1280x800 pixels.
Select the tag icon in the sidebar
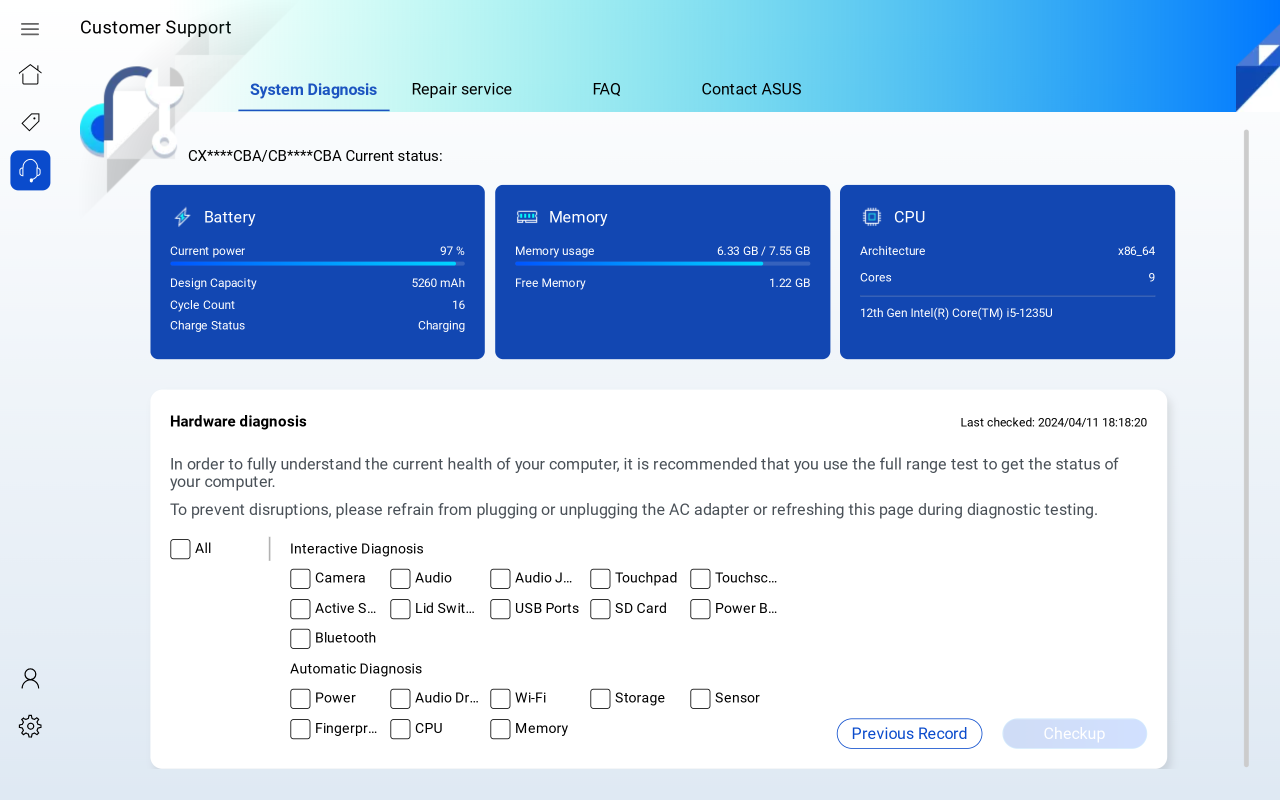click(29, 121)
